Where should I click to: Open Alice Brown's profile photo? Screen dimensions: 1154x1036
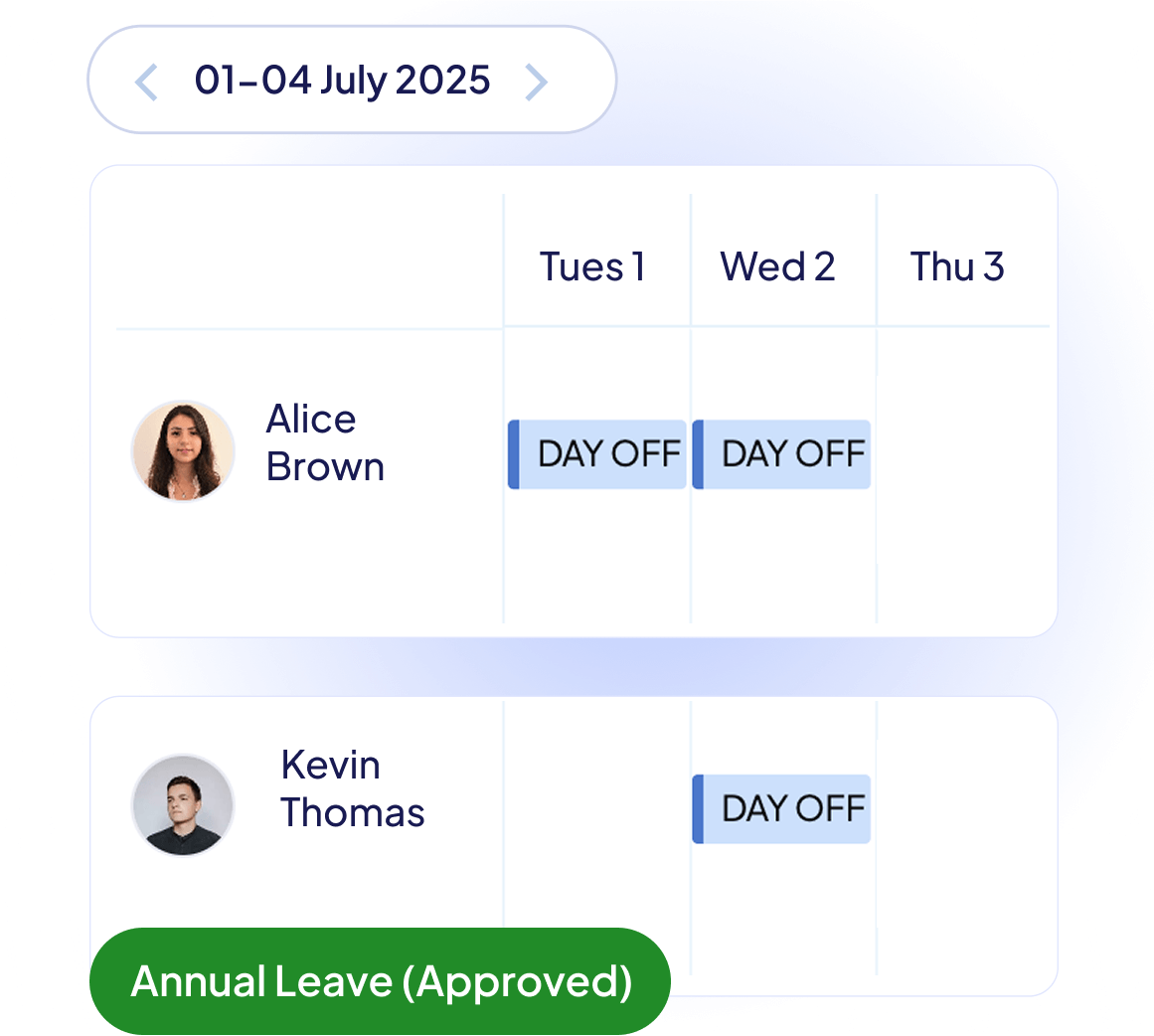click(183, 450)
